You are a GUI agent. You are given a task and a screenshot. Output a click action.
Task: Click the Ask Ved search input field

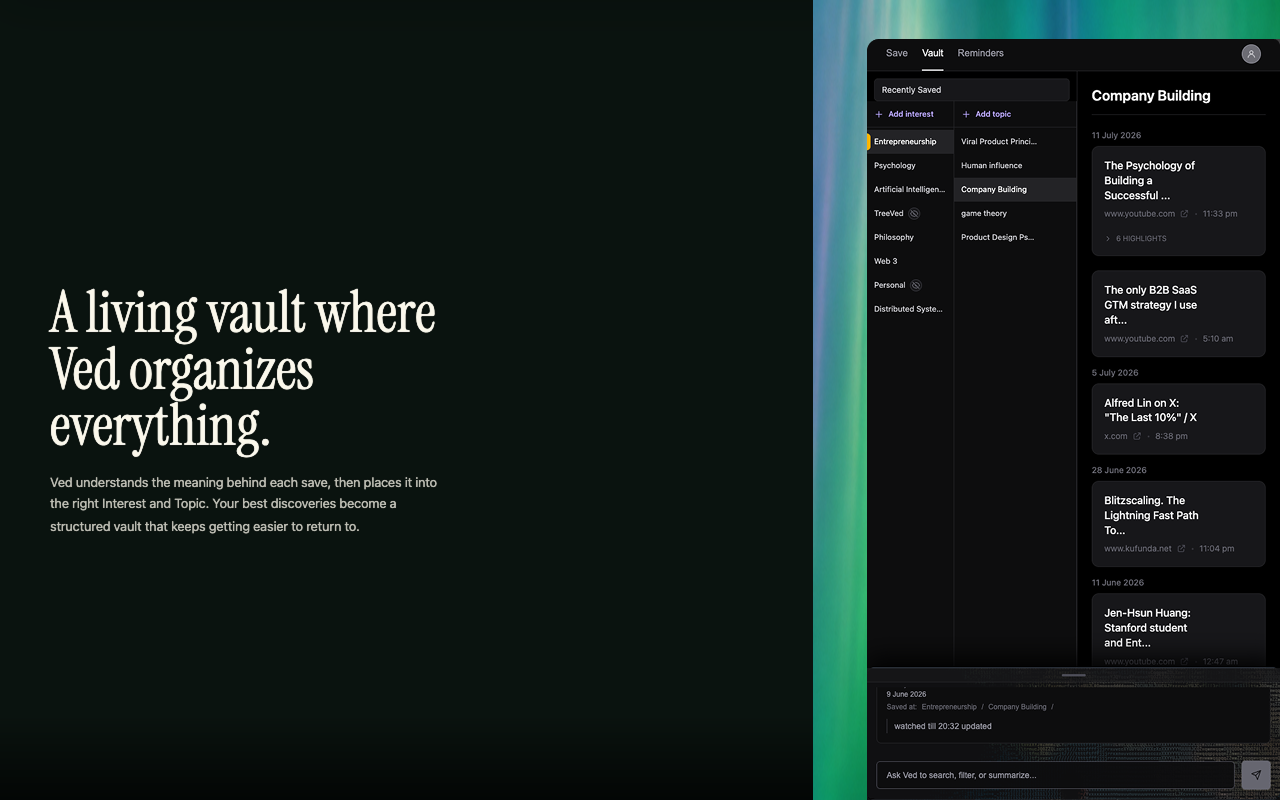[1055, 775]
